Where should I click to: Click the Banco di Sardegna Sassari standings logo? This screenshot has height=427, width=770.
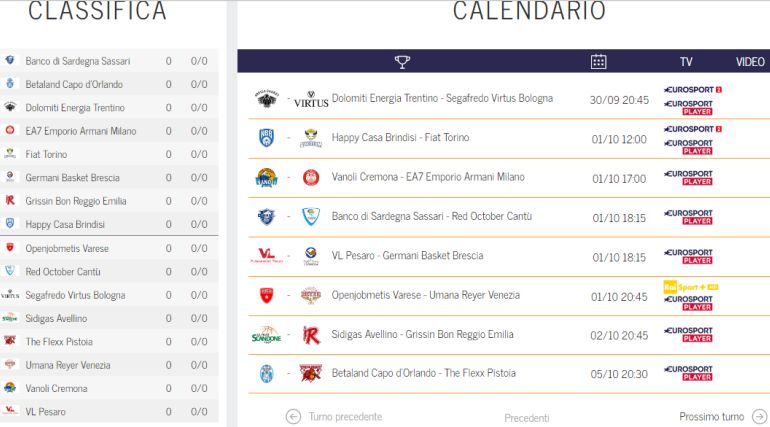click(x=10, y=60)
